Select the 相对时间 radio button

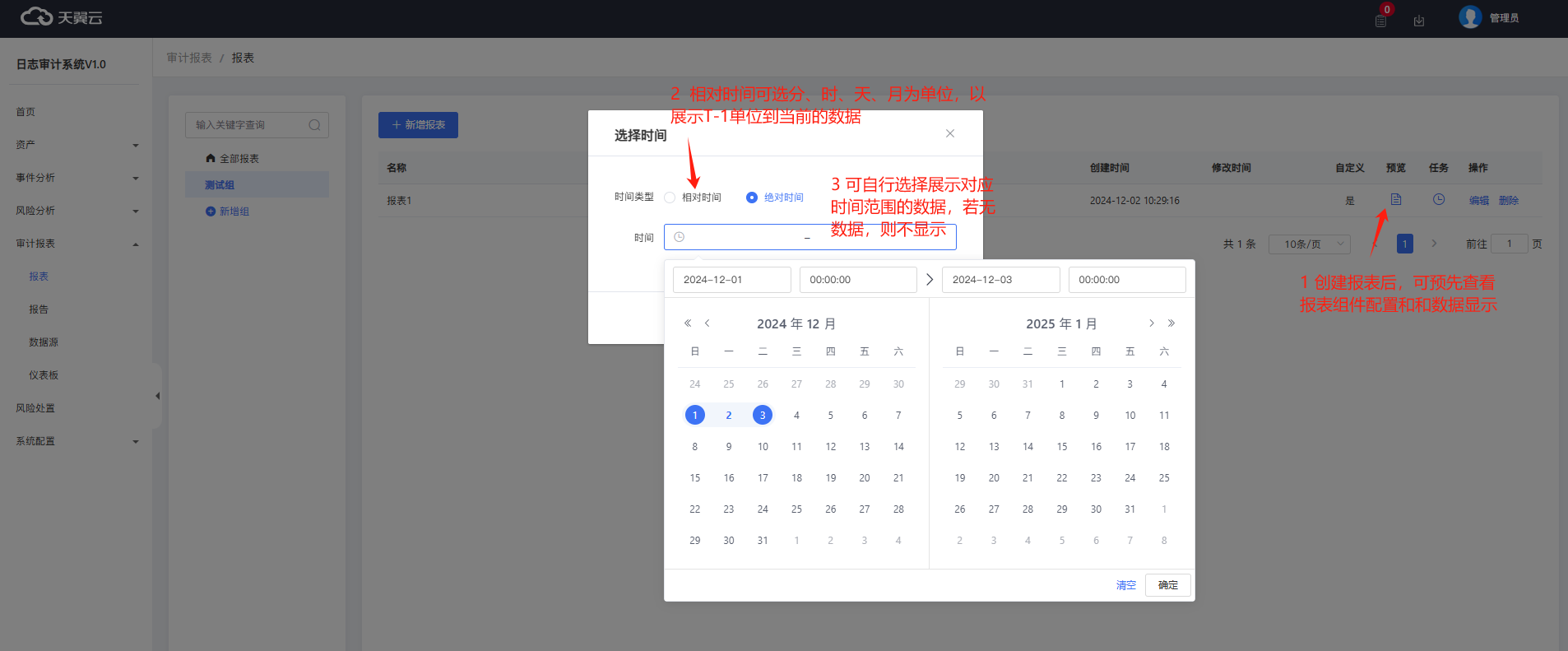click(x=670, y=198)
